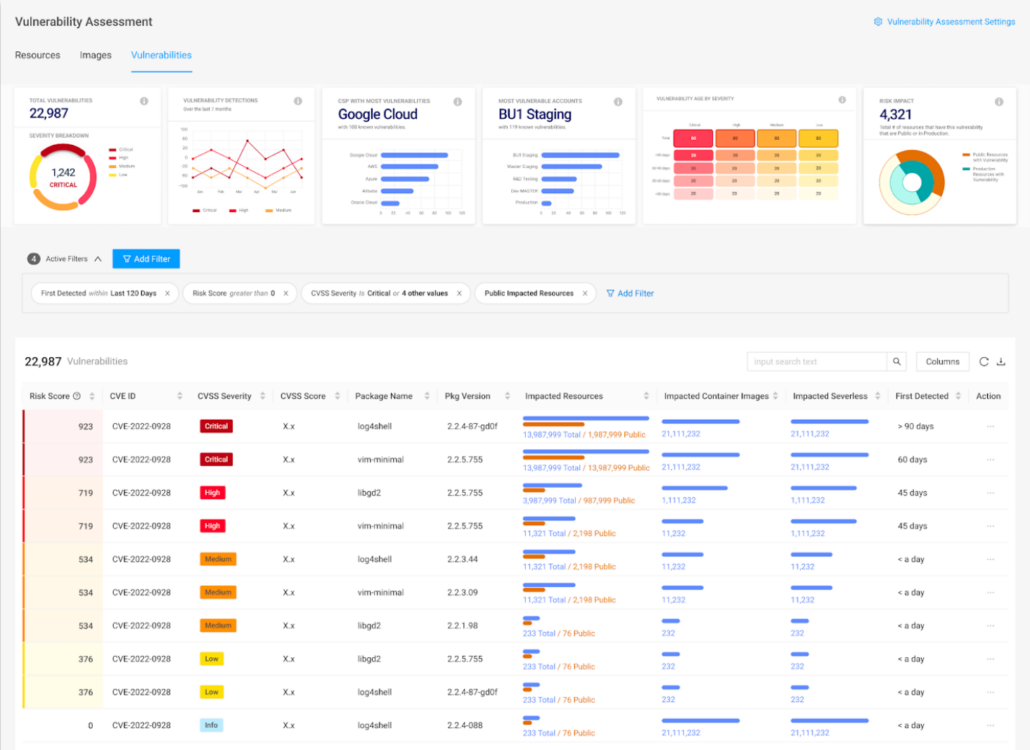Click the info icon on Risk Impact card

(x=1000, y=101)
